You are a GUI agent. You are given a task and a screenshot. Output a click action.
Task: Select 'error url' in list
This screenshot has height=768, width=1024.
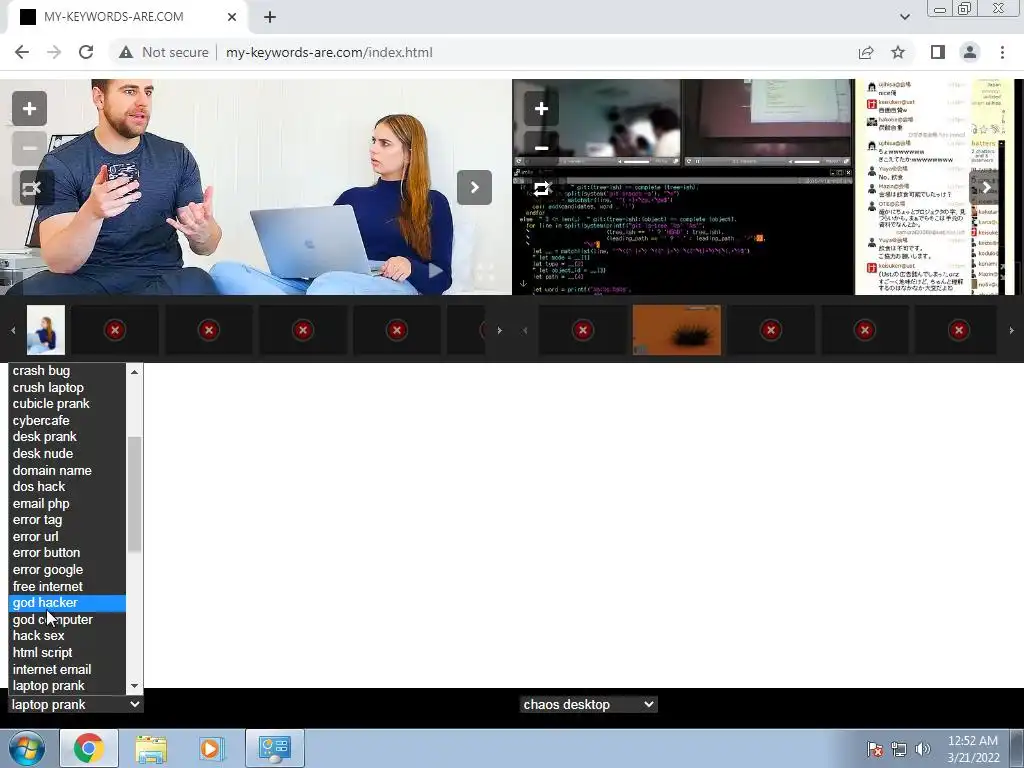(x=67, y=536)
